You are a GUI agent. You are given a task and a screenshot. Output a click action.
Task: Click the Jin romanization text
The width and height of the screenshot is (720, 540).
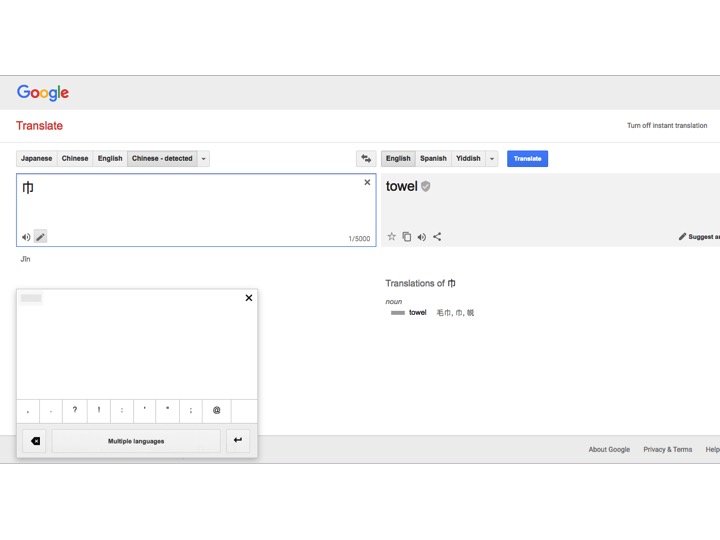(25, 259)
